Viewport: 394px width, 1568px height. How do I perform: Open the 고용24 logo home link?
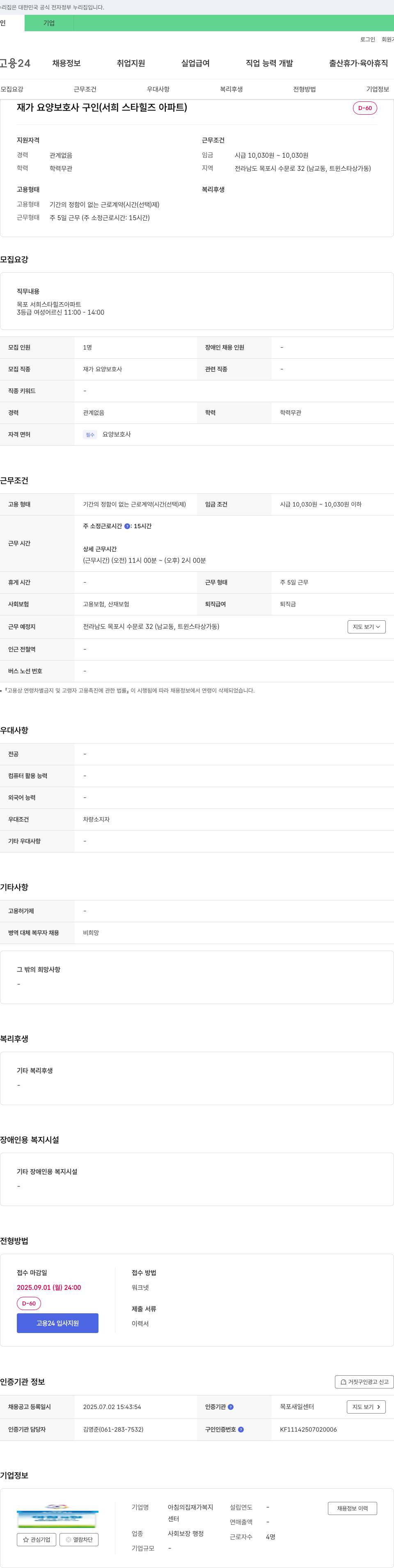point(15,63)
